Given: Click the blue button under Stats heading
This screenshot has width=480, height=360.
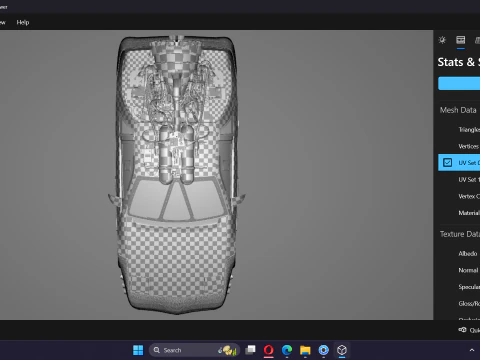Looking at the screenshot, I should pyautogui.click(x=459, y=83).
